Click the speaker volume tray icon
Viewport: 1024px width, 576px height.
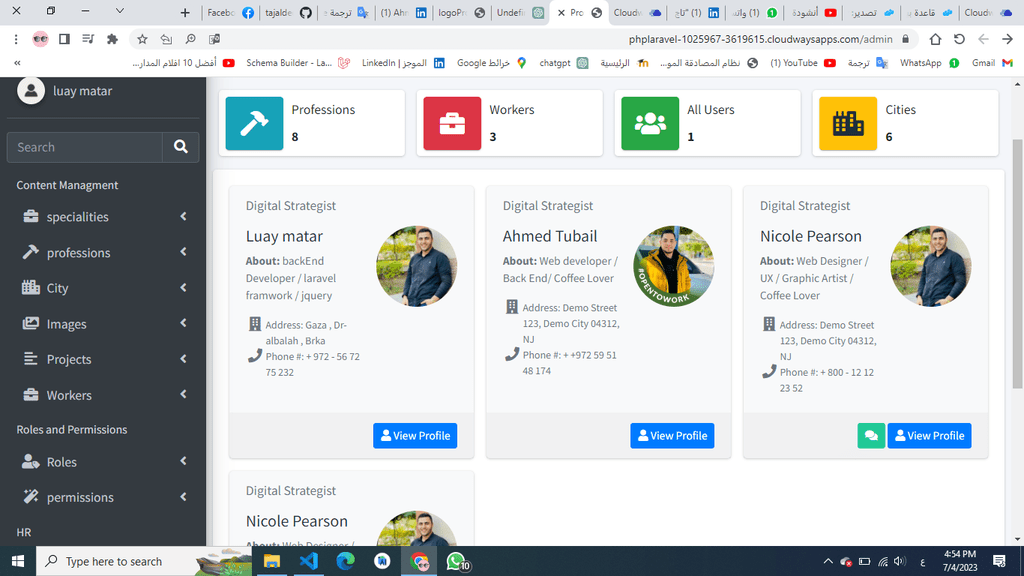(x=900, y=562)
